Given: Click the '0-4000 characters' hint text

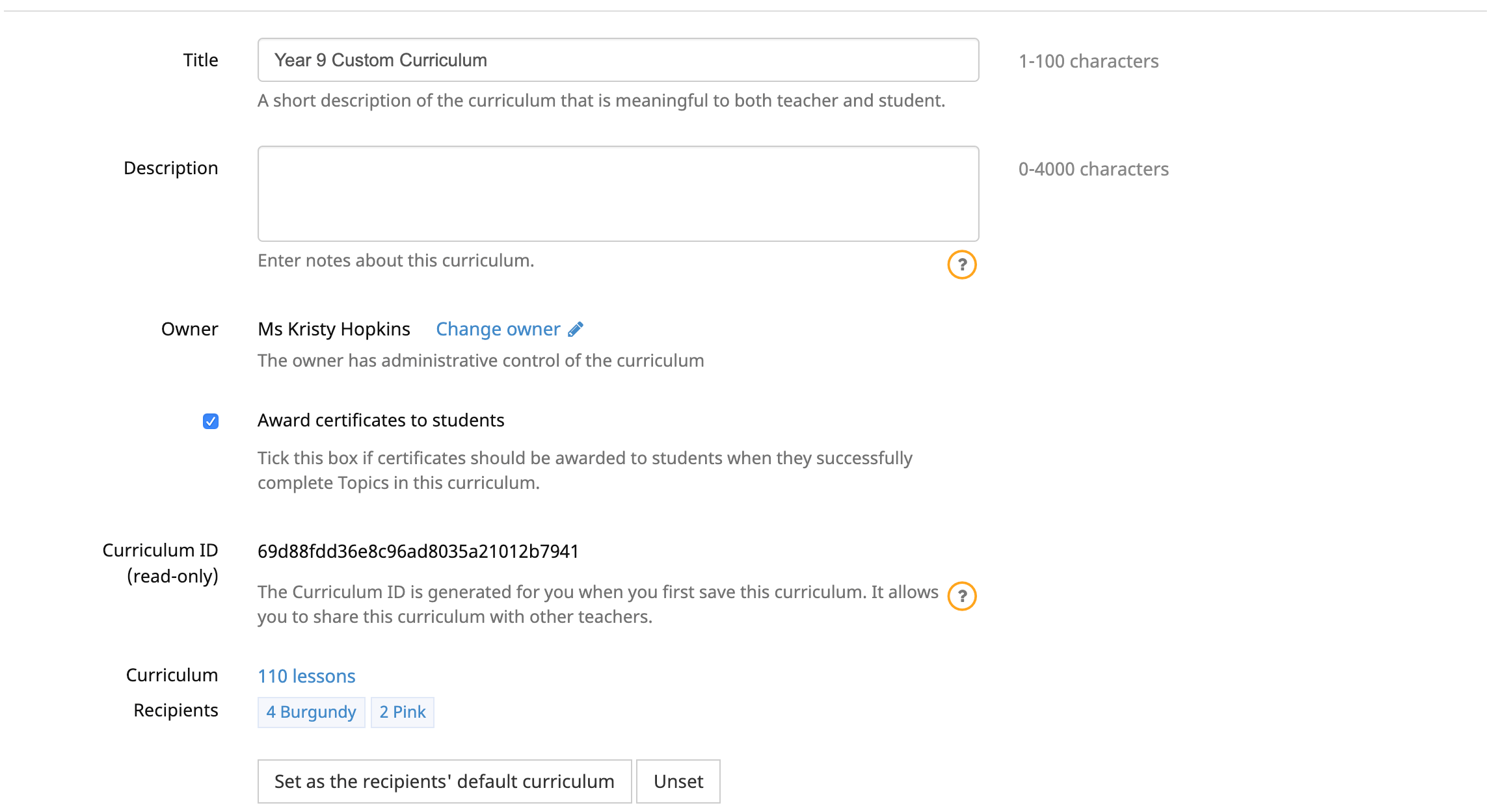Looking at the screenshot, I should click(1093, 169).
